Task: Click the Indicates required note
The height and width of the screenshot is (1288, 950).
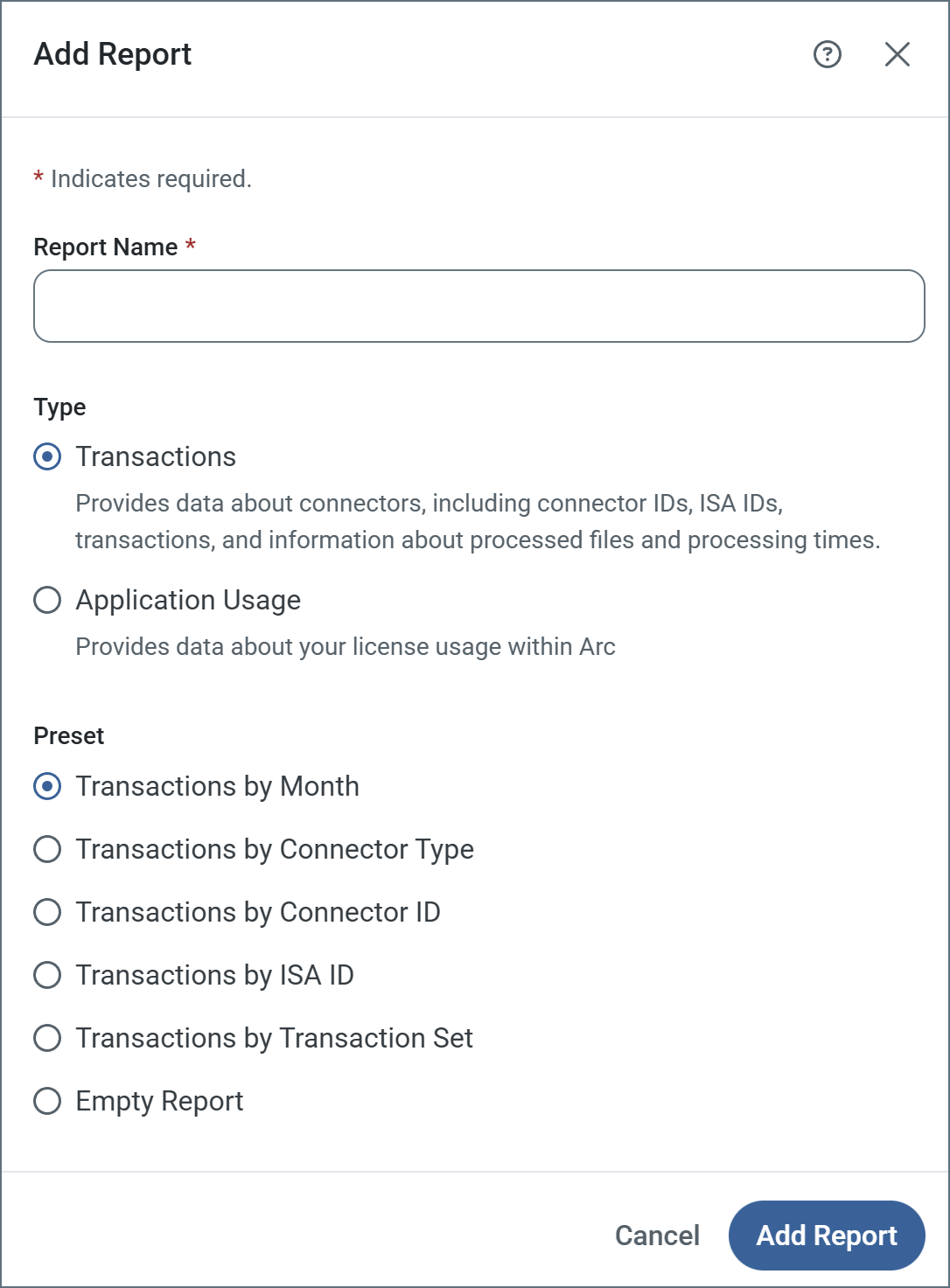Action: [x=150, y=179]
